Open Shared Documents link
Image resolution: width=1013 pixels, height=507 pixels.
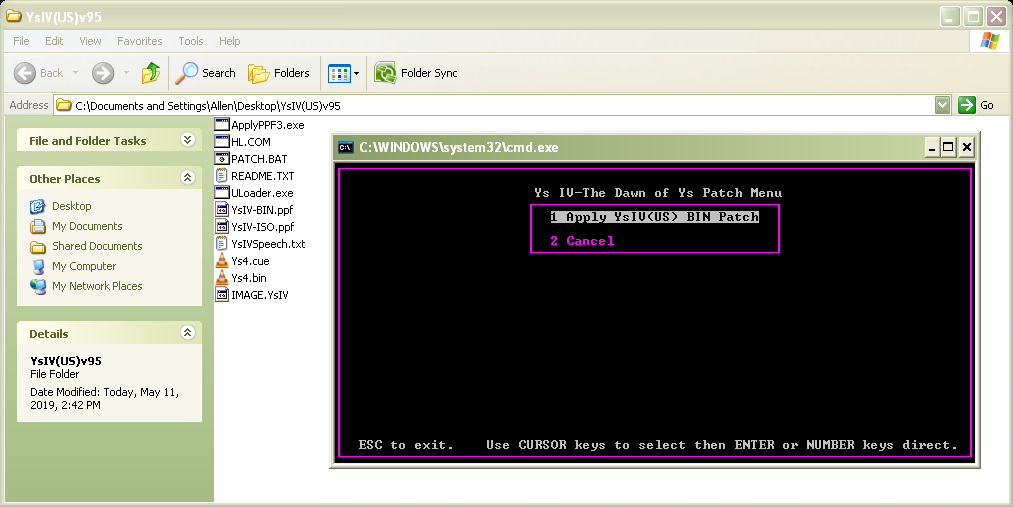(x=97, y=246)
